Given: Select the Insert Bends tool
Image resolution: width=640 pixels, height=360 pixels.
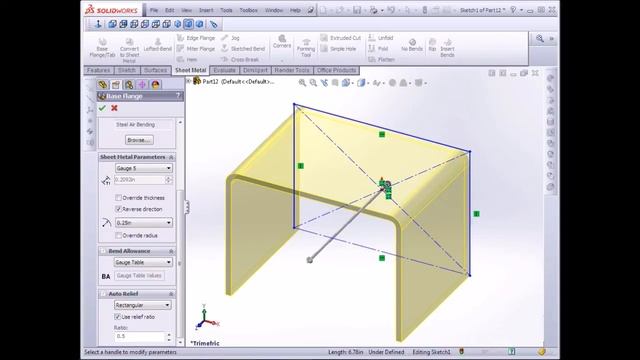Looking at the screenshot, I should tap(447, 48).
